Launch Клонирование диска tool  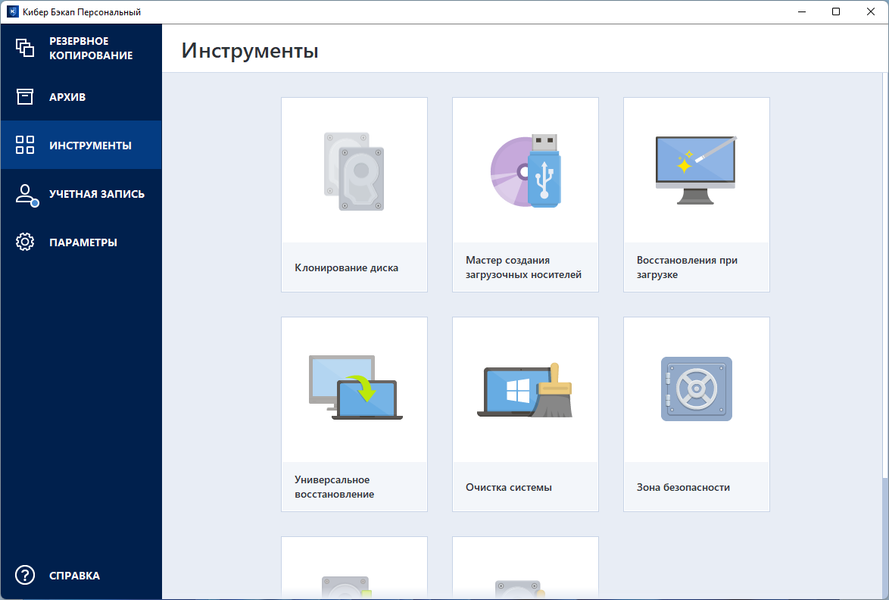pyautogui.click(x=354, y=195)
